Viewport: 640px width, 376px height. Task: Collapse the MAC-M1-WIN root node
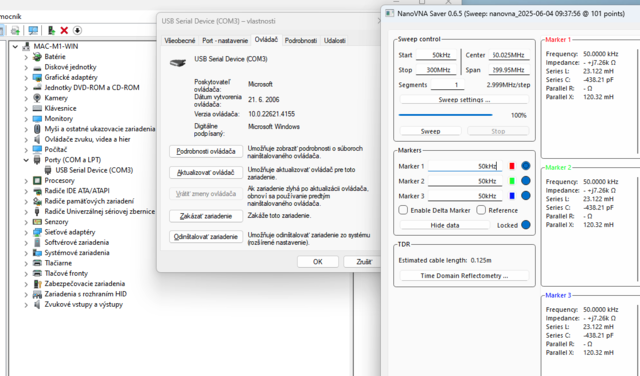pyautogui.click(x=16, y=46)
